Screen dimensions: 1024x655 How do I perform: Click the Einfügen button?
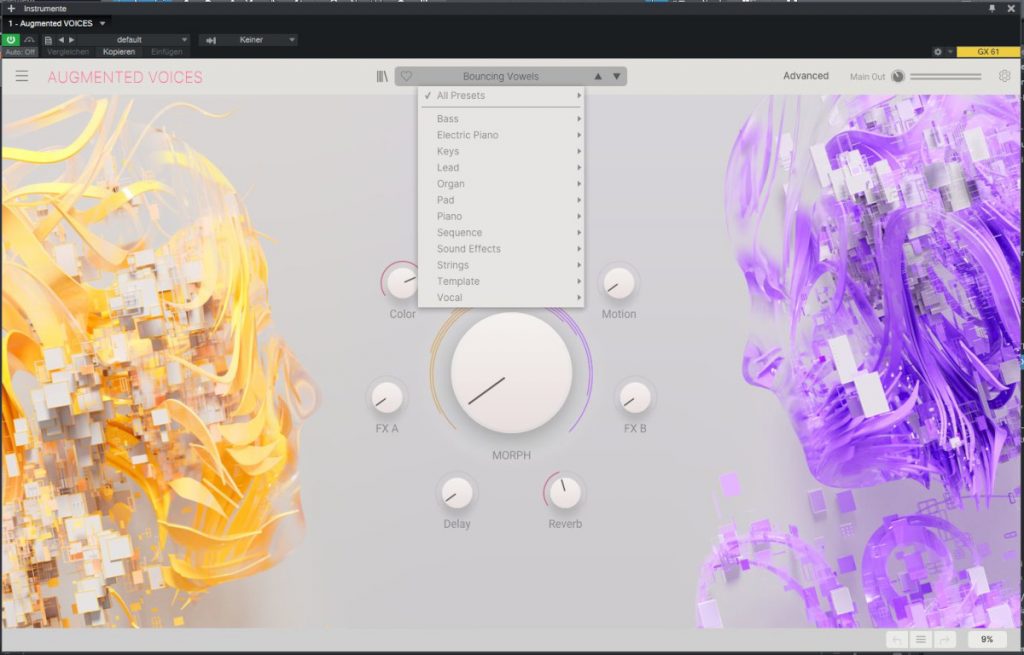tap(167, 52)
